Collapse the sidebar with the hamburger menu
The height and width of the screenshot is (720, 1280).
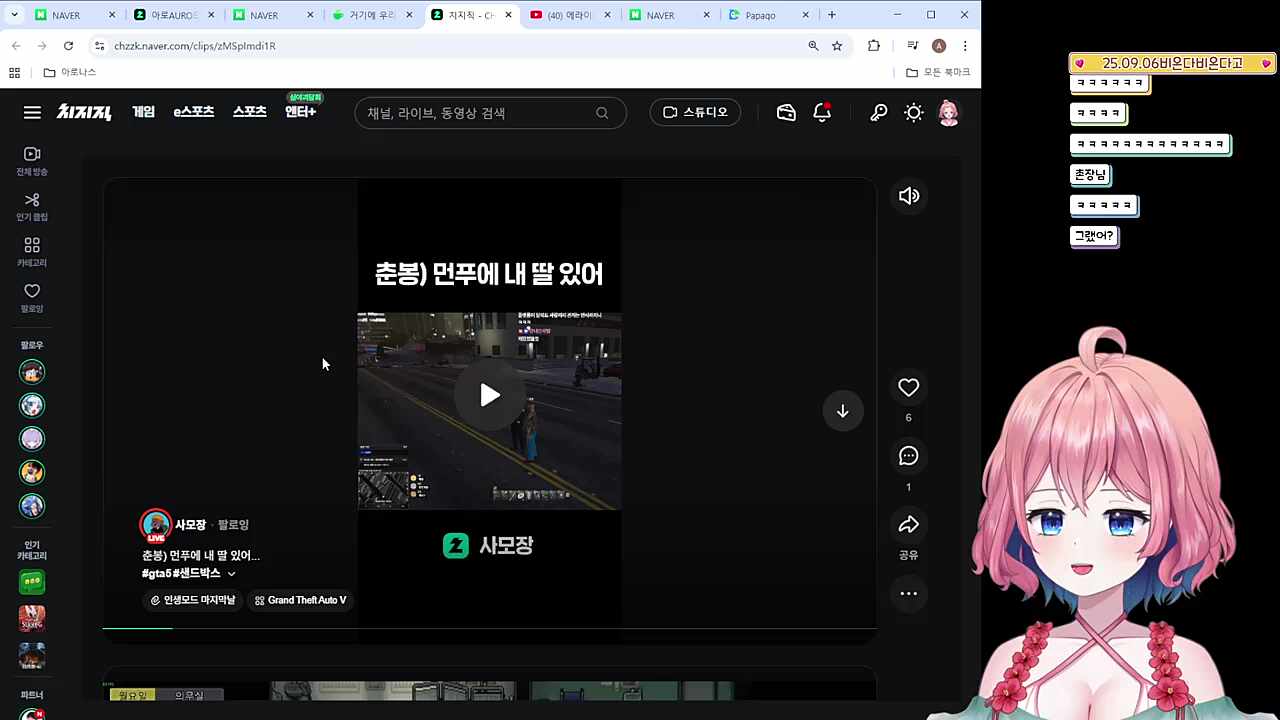(32, 112)
